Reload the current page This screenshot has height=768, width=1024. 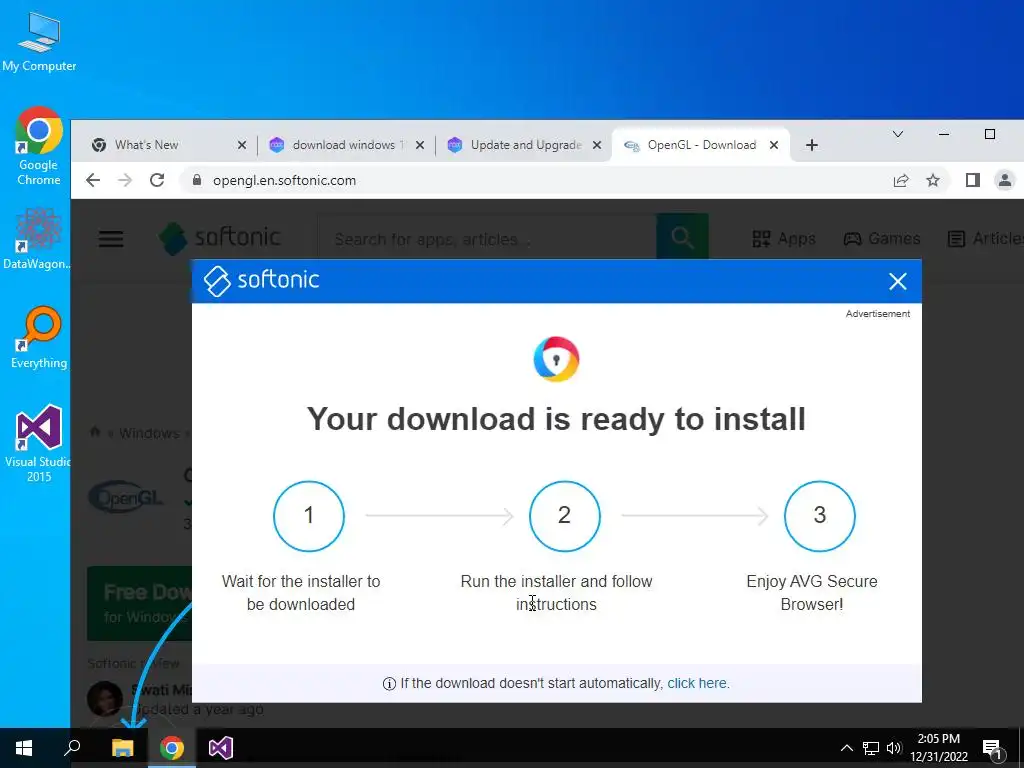tap(157, 180)
